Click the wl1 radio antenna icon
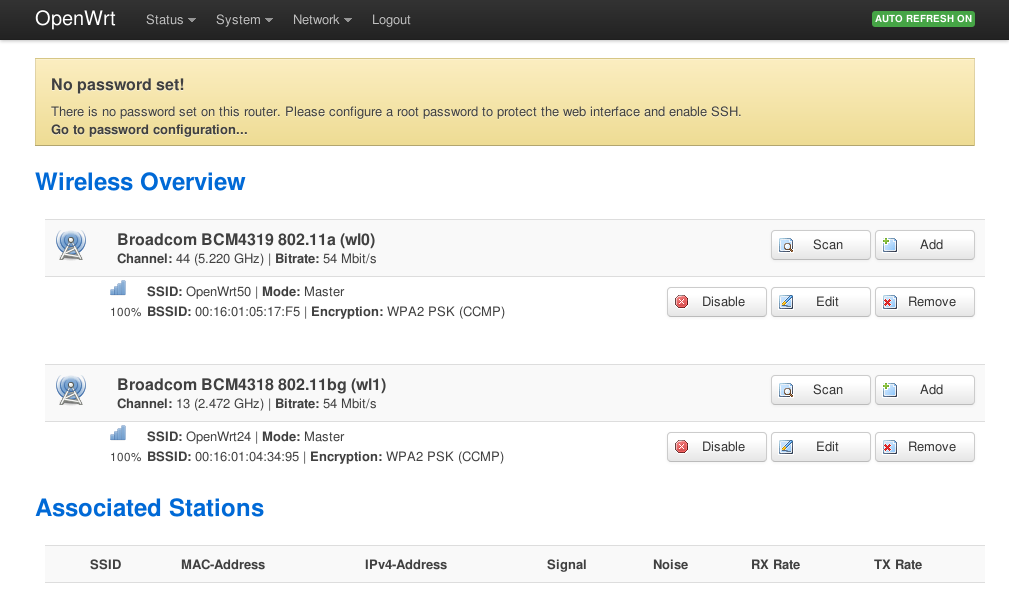 [x=71, y=390]
